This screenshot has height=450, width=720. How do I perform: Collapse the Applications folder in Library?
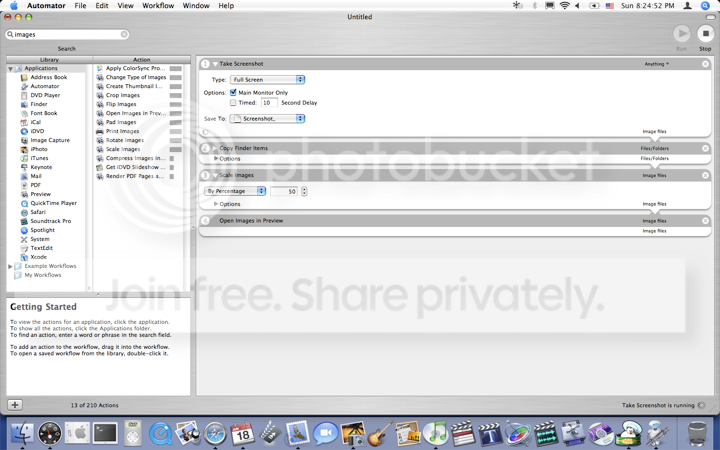click(10, 68)
